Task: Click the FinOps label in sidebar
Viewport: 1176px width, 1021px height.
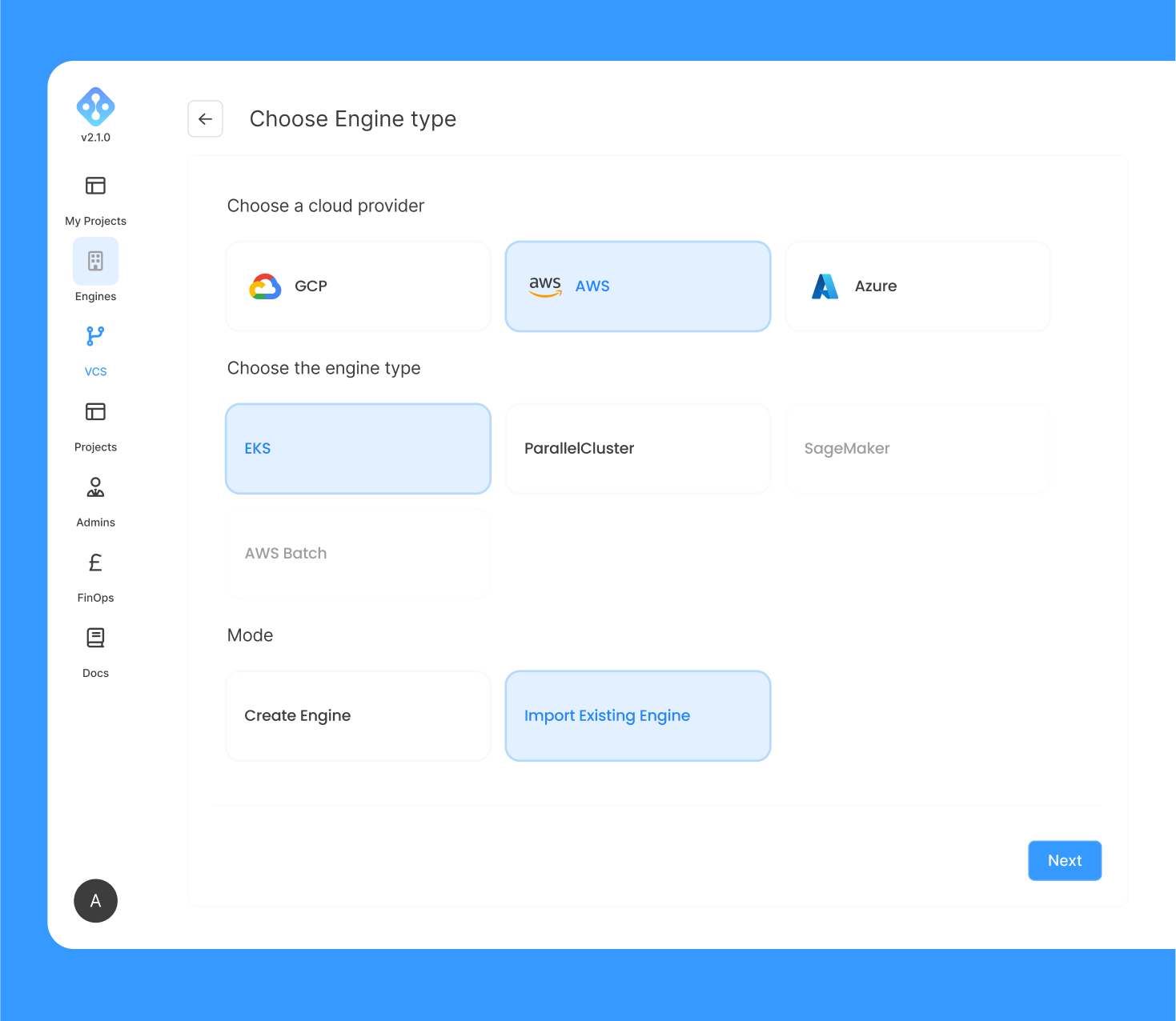Action: [x=95, y=598]
